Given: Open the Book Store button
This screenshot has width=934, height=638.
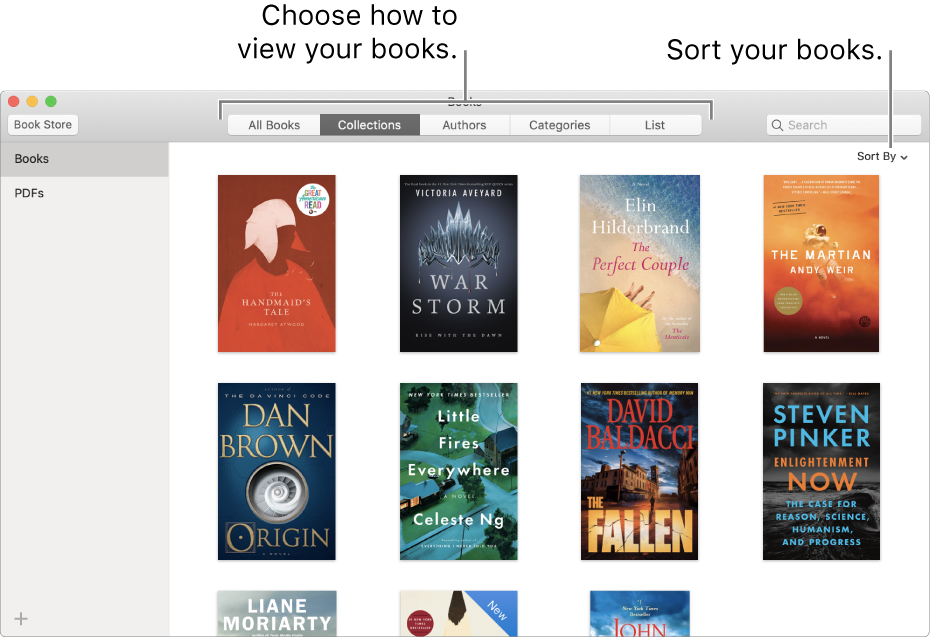Looking at the screenshot, I should click(43, 125).
